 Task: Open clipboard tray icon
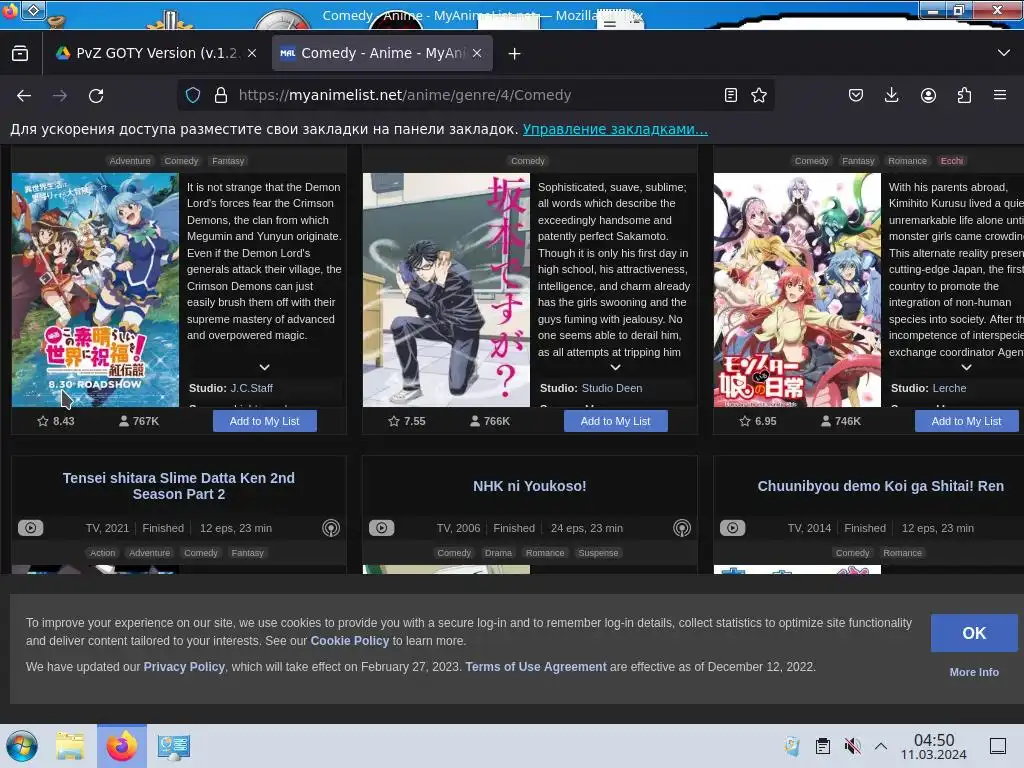pos(823,746)
